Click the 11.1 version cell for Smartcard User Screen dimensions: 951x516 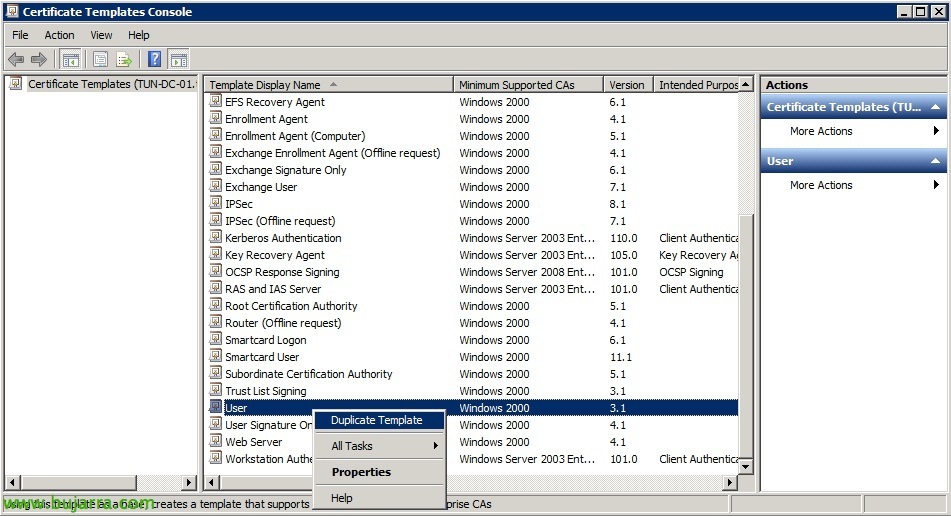(x=620, y=357)
